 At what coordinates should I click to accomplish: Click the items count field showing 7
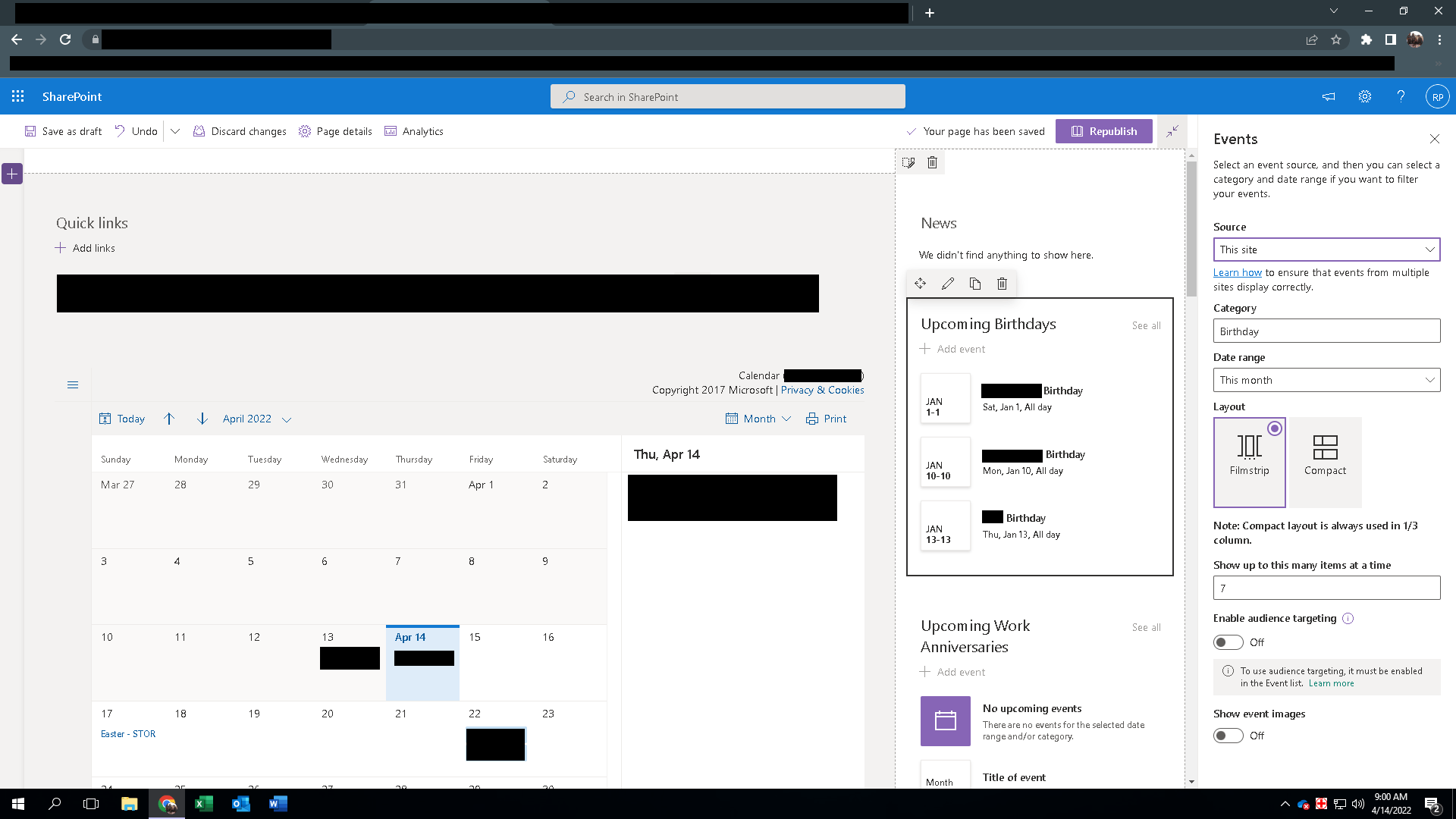[1326, 588]
